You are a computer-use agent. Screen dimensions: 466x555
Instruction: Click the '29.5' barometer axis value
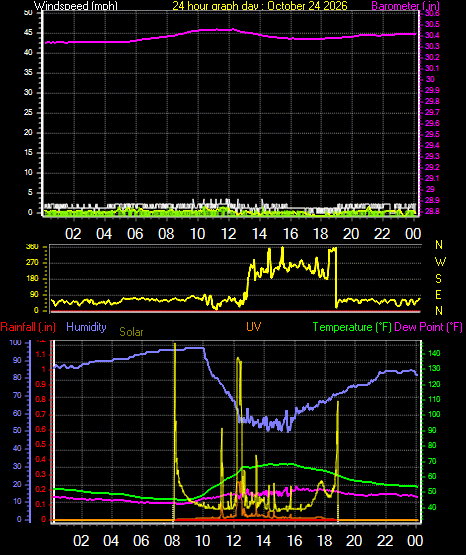point(432,134)
